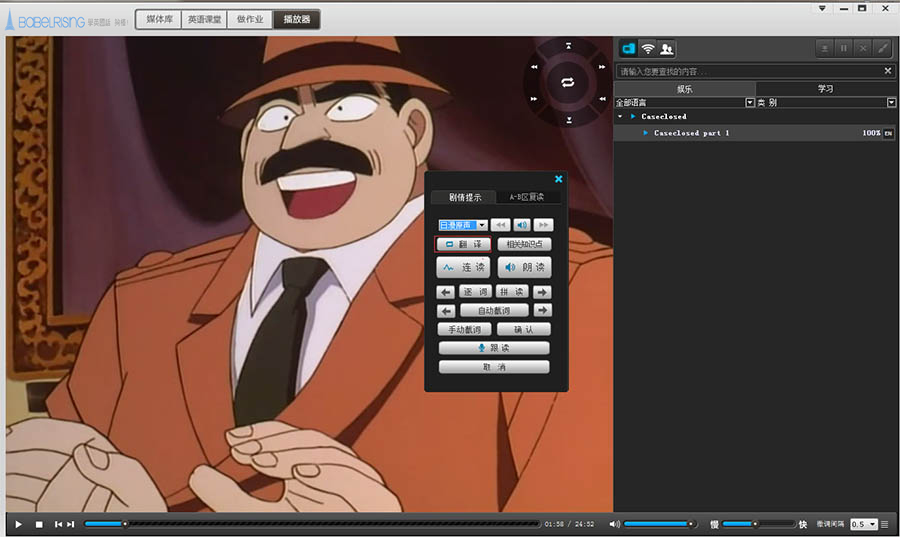
Task: Click the 拼读 button
Action: (512, 292)
